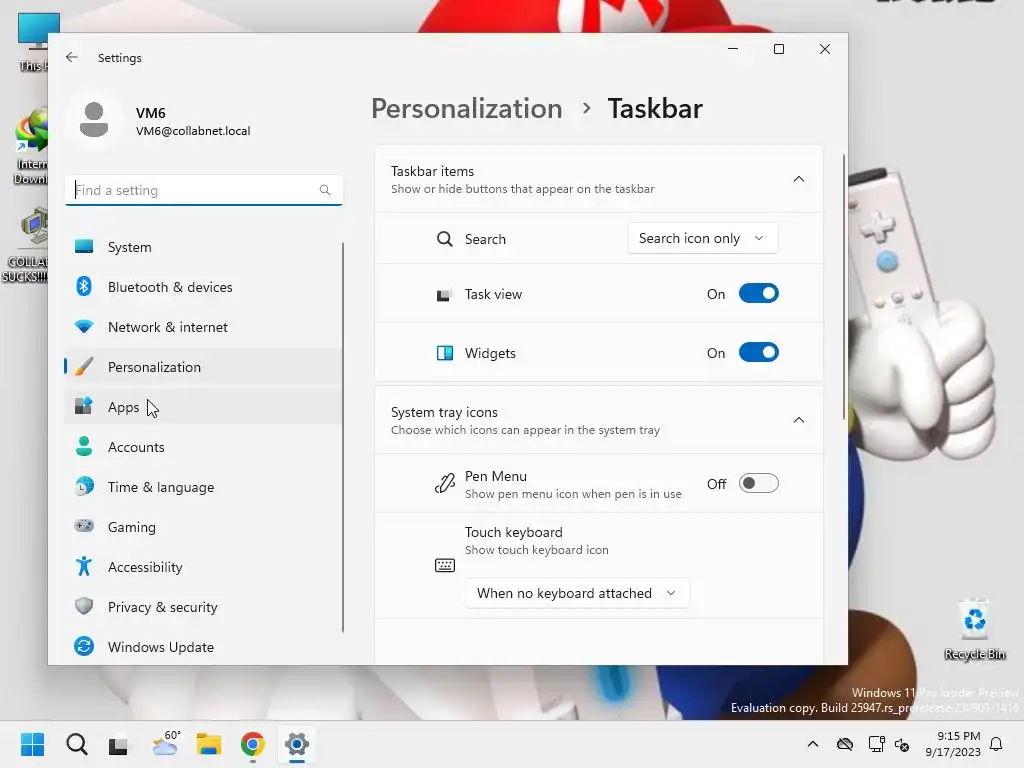Click Settings gear icon on taskbar

296,744
